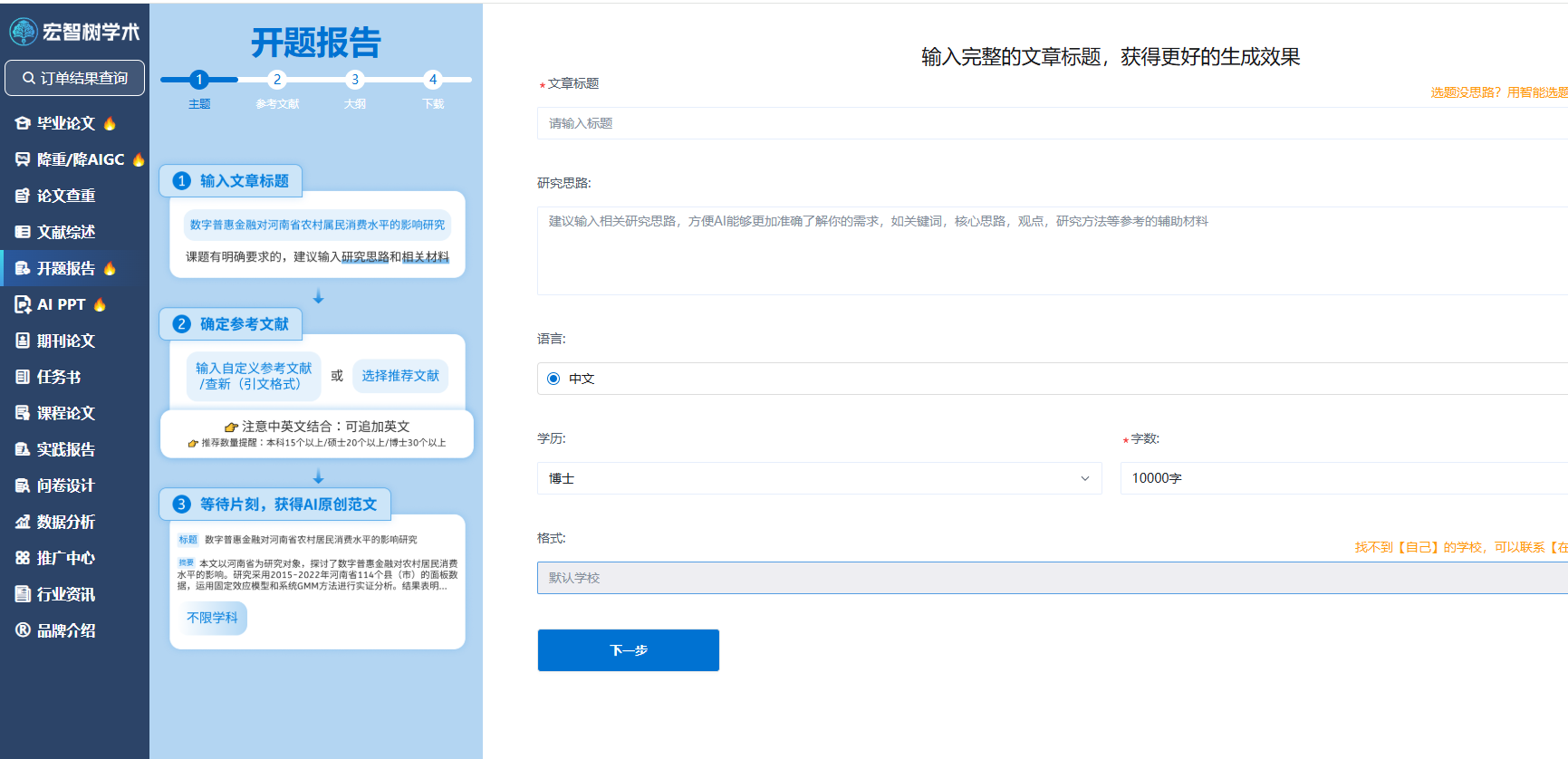Open the 期刊论文 menu item
Screen dimensions: 1568x759
point(65,341)
